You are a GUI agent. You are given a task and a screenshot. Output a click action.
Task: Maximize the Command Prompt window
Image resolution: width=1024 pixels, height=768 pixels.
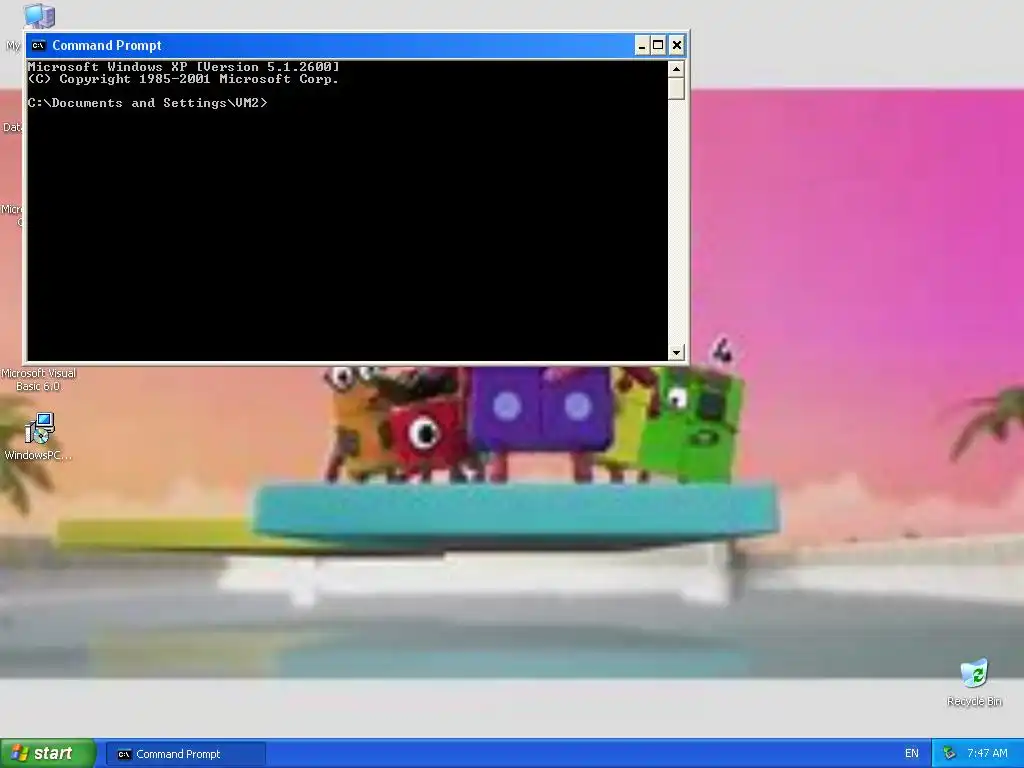658,45
